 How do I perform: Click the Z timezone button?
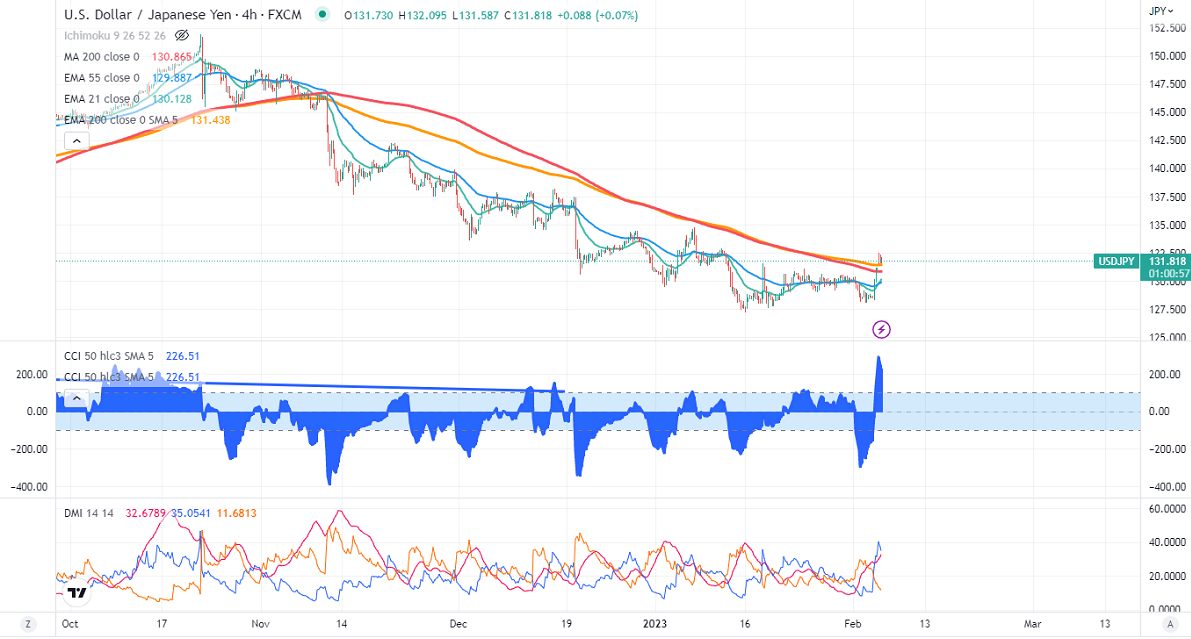(x=28, y=624)
